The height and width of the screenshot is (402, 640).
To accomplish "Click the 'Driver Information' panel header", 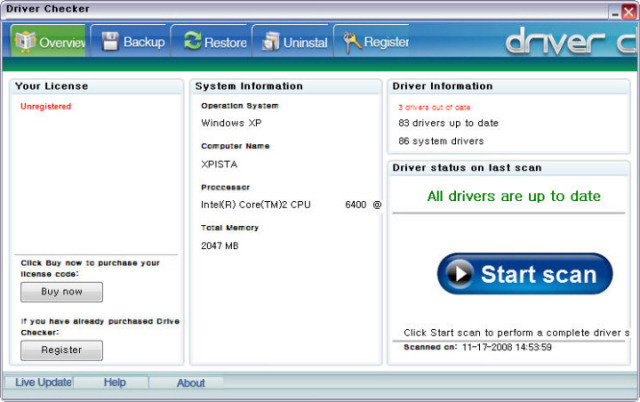I will pos(442,86).
